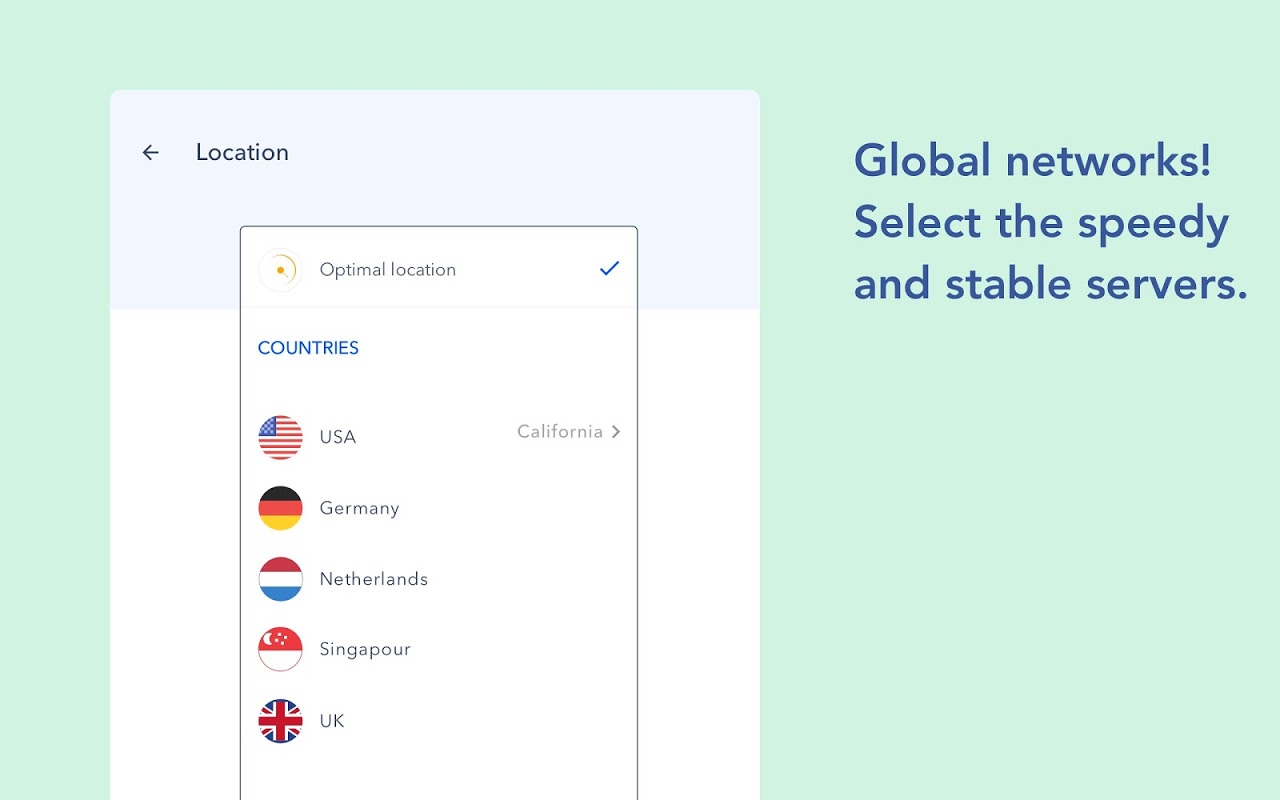Click the Singapour flag icon

click(280, 649)
